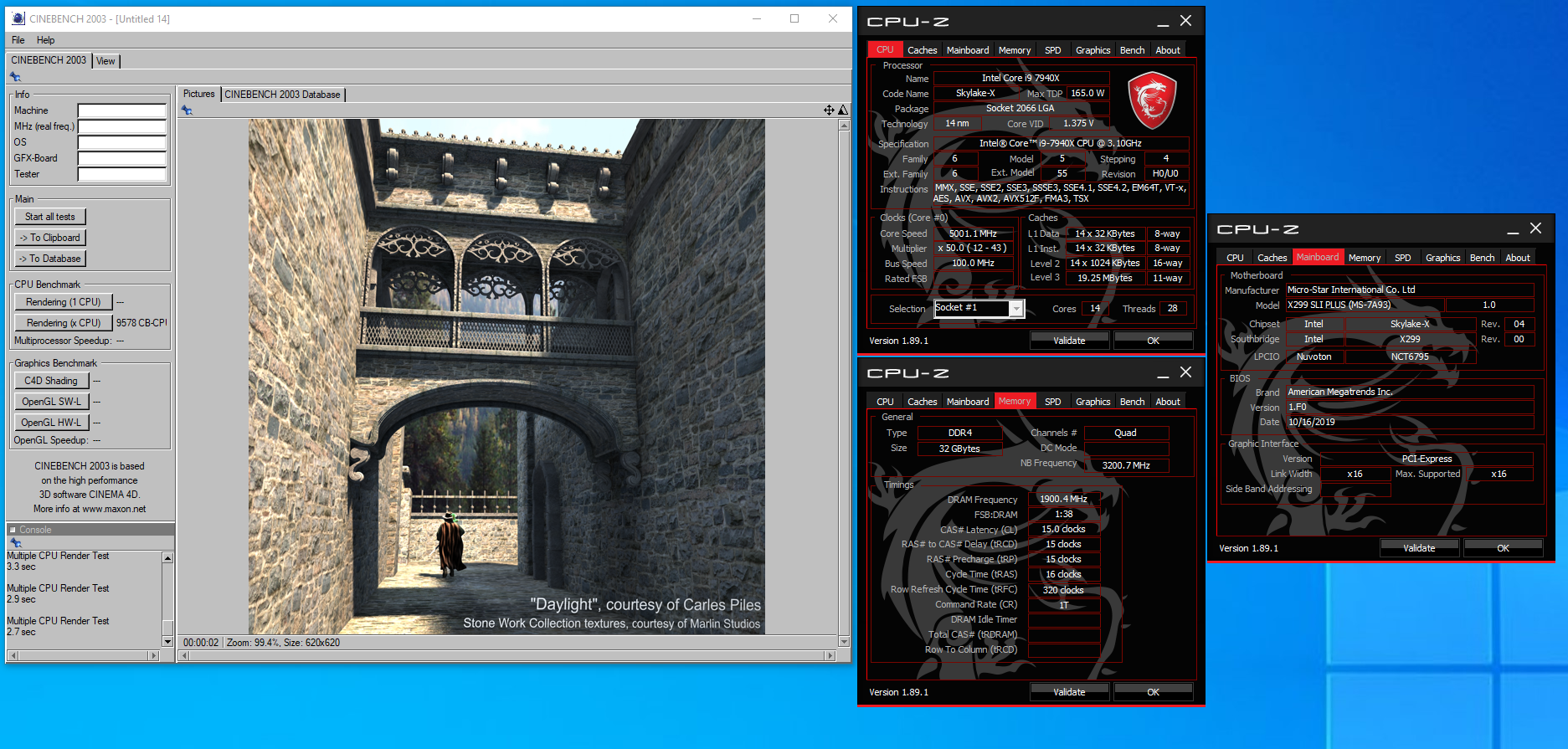This screenshot has height=749, width=1568.
Task: Click OK in the Mainboard CPU-Z window
Action: click(1503, 548)
